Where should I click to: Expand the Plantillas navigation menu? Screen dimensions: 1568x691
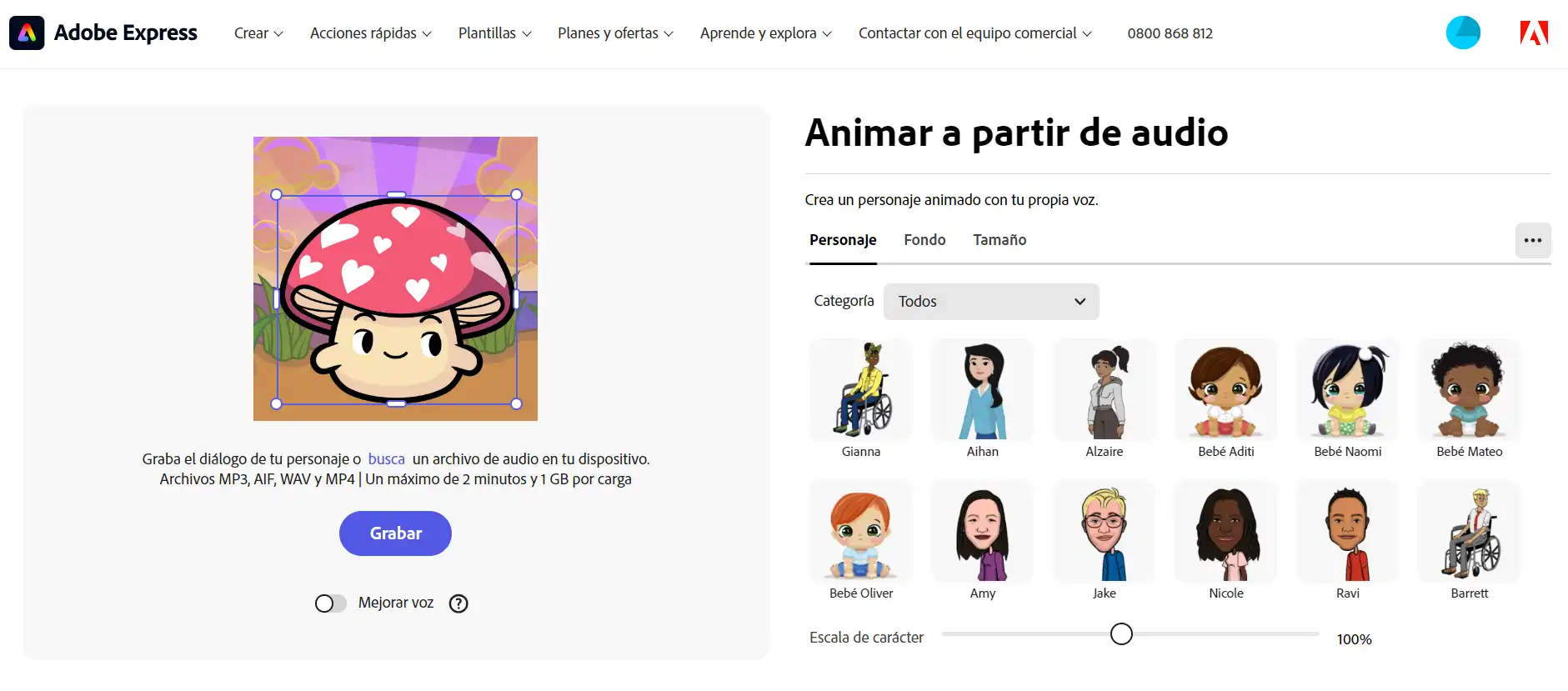coord(494,33)
